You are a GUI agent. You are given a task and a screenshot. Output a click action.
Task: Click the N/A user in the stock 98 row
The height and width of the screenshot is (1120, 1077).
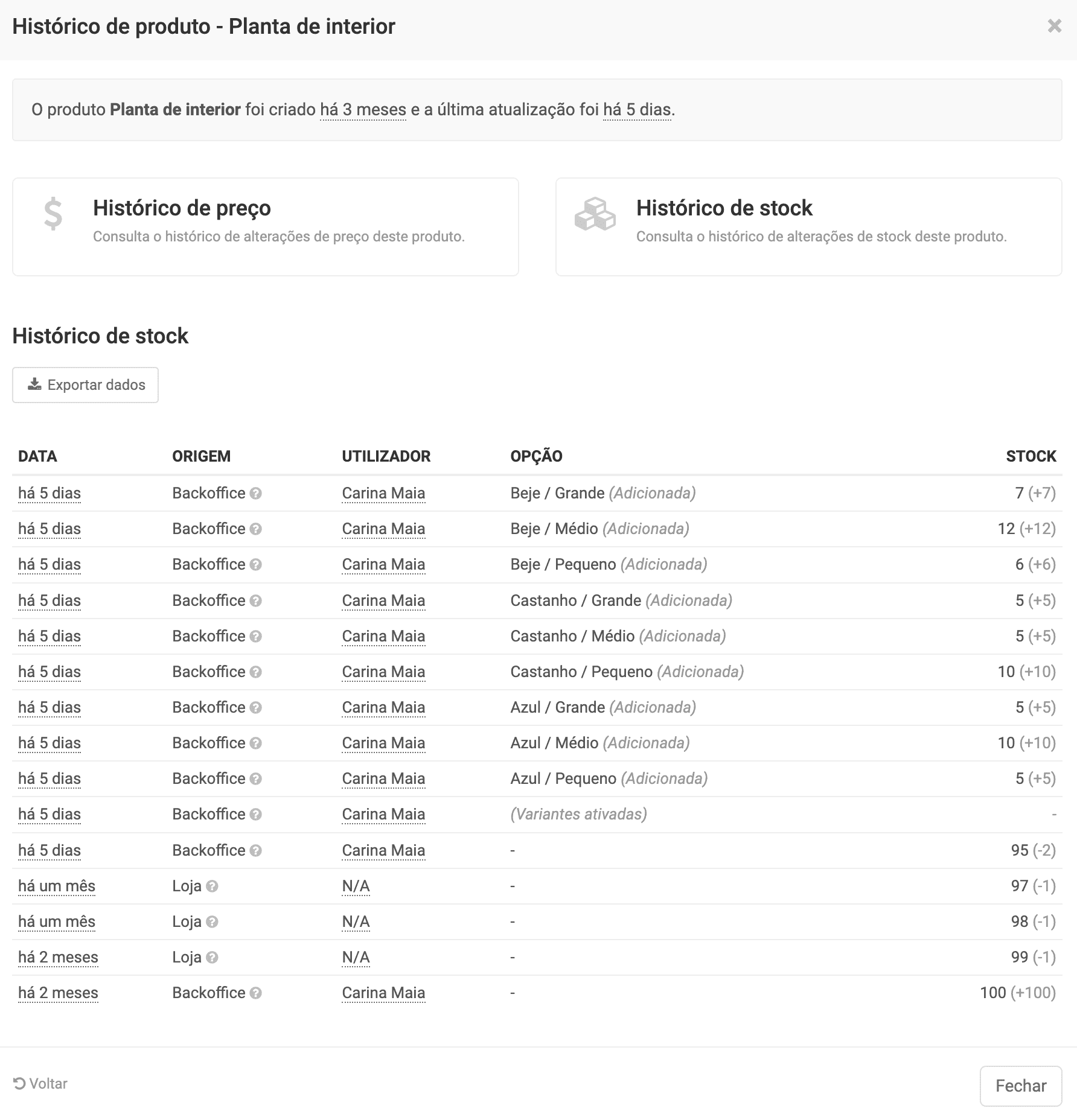(x=356, y=922)
